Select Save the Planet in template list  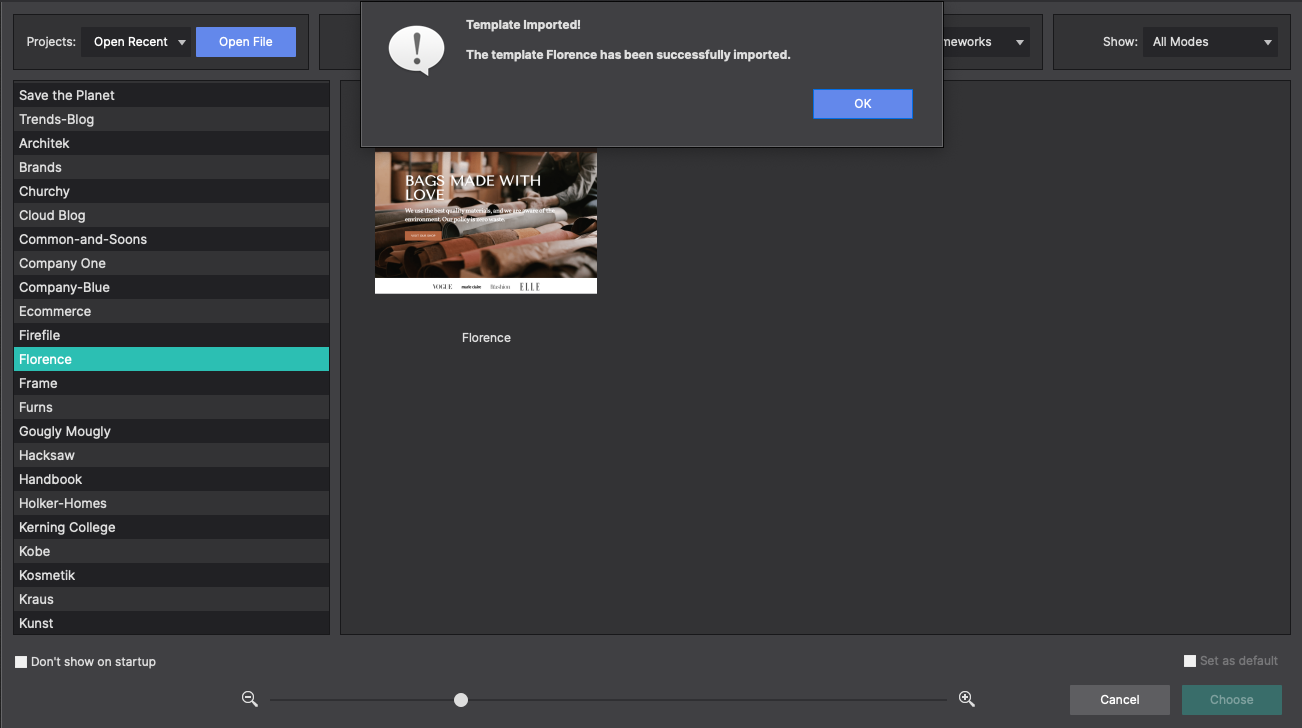171,95
